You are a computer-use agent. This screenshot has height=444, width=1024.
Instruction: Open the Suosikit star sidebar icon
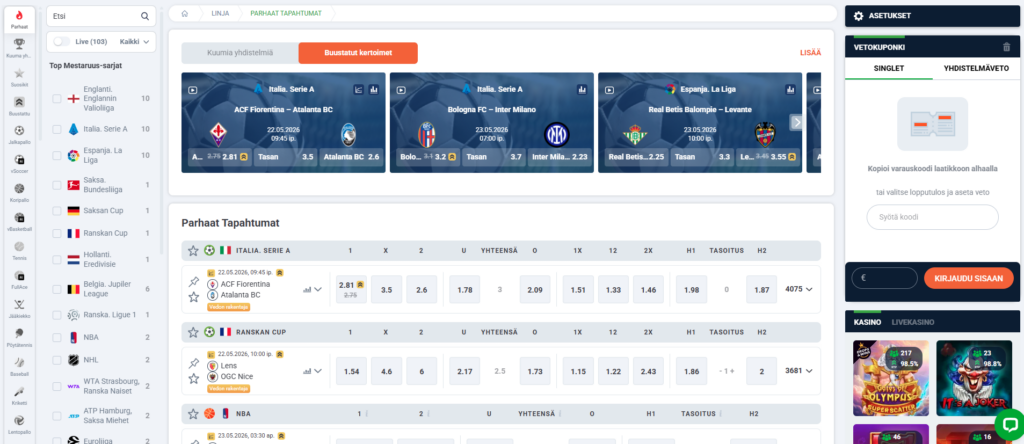coord(19,73)
